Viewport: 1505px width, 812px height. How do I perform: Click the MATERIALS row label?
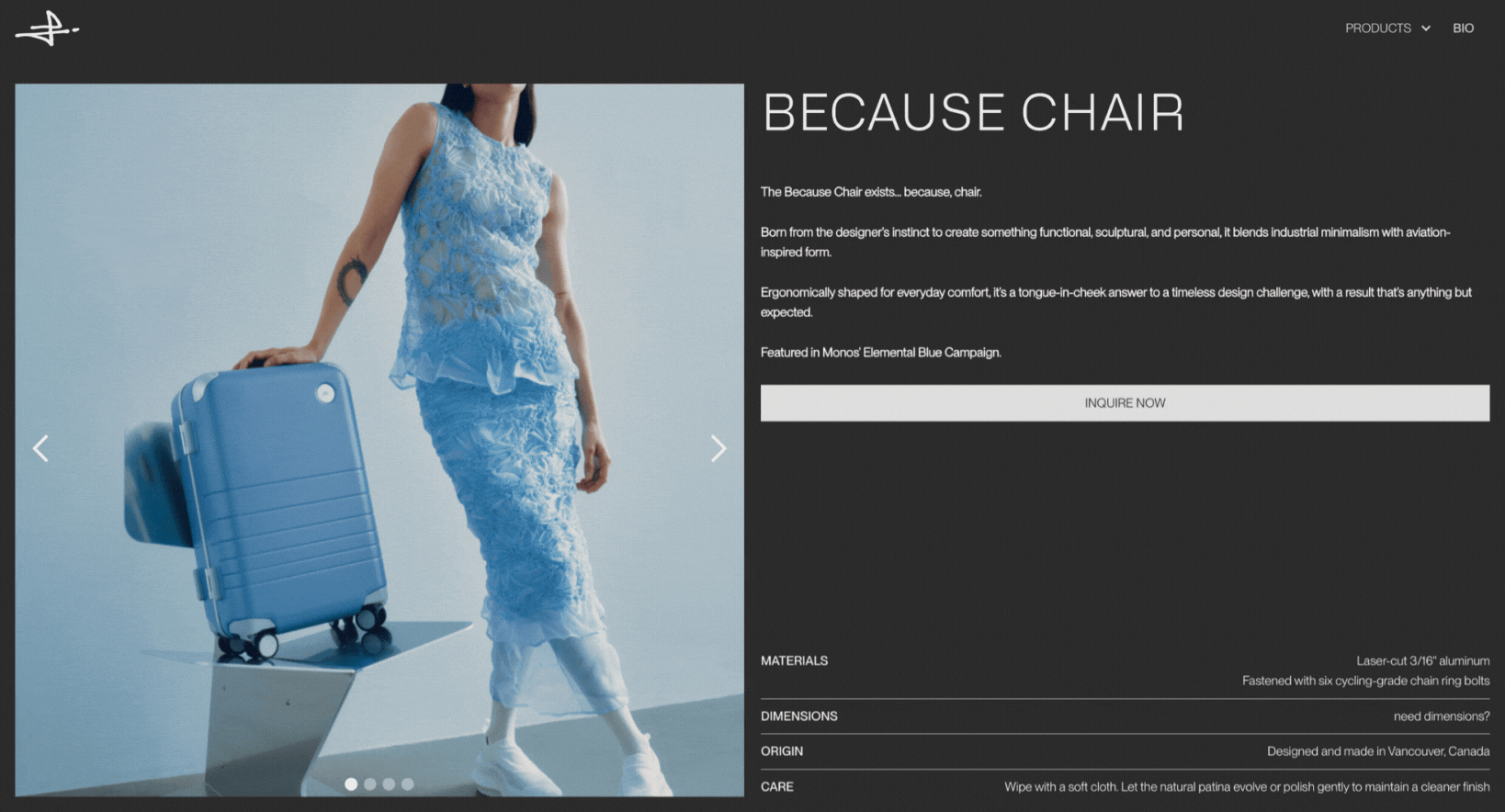click(794, 660)
